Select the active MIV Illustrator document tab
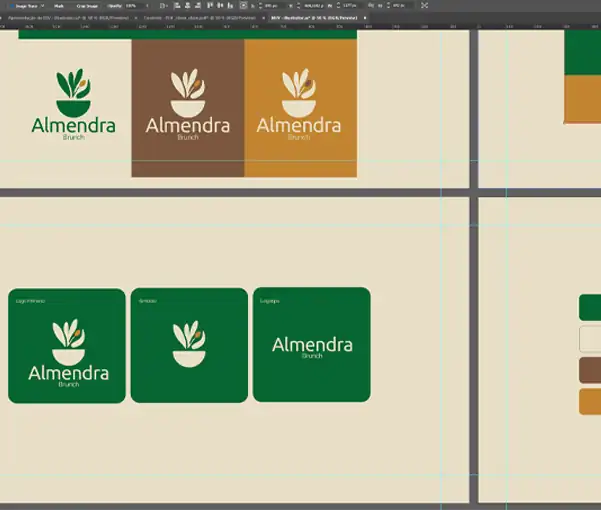 tap(314, 18)
